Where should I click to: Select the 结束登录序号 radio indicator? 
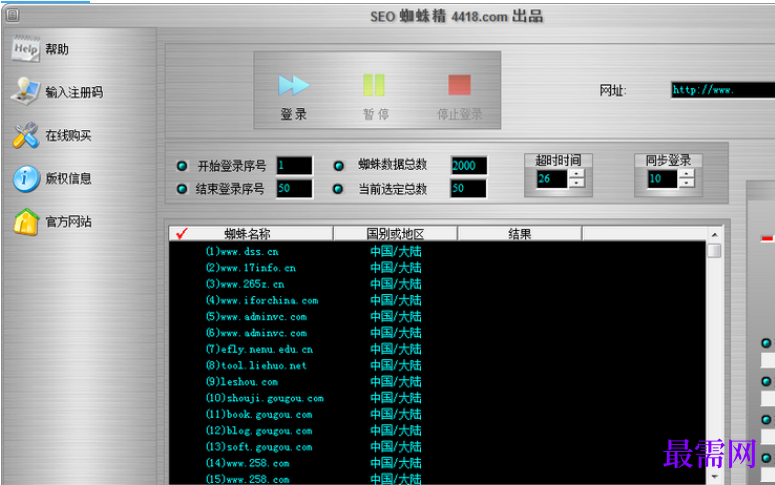[x=182, y=188]
